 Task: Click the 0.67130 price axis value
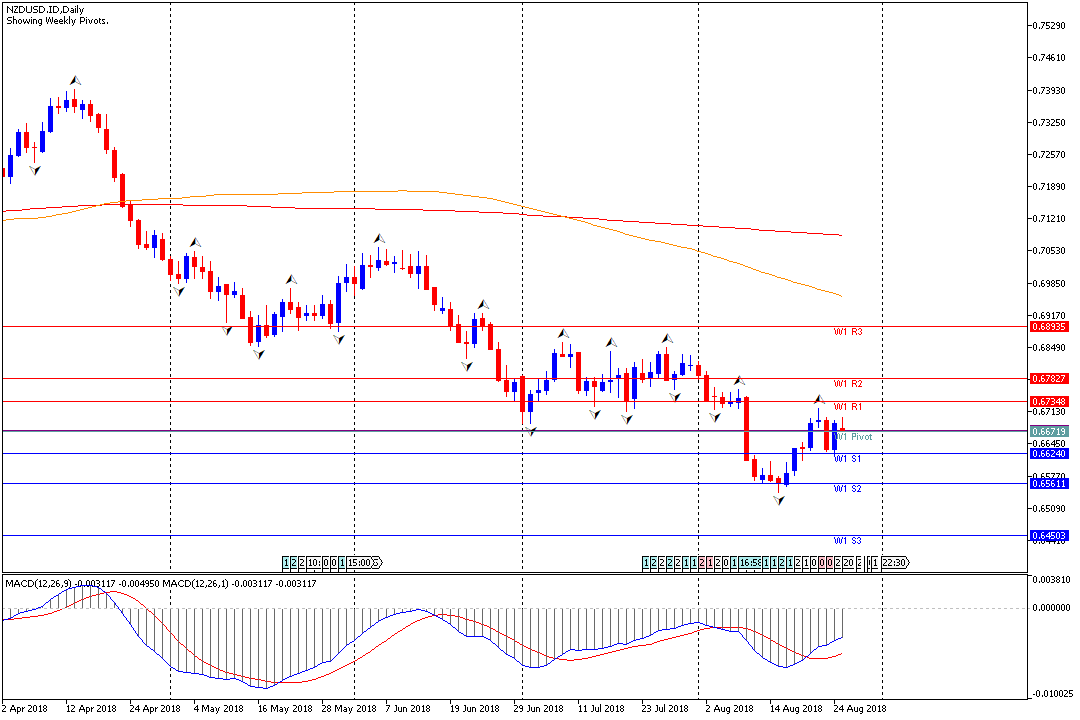[1049, 411]
